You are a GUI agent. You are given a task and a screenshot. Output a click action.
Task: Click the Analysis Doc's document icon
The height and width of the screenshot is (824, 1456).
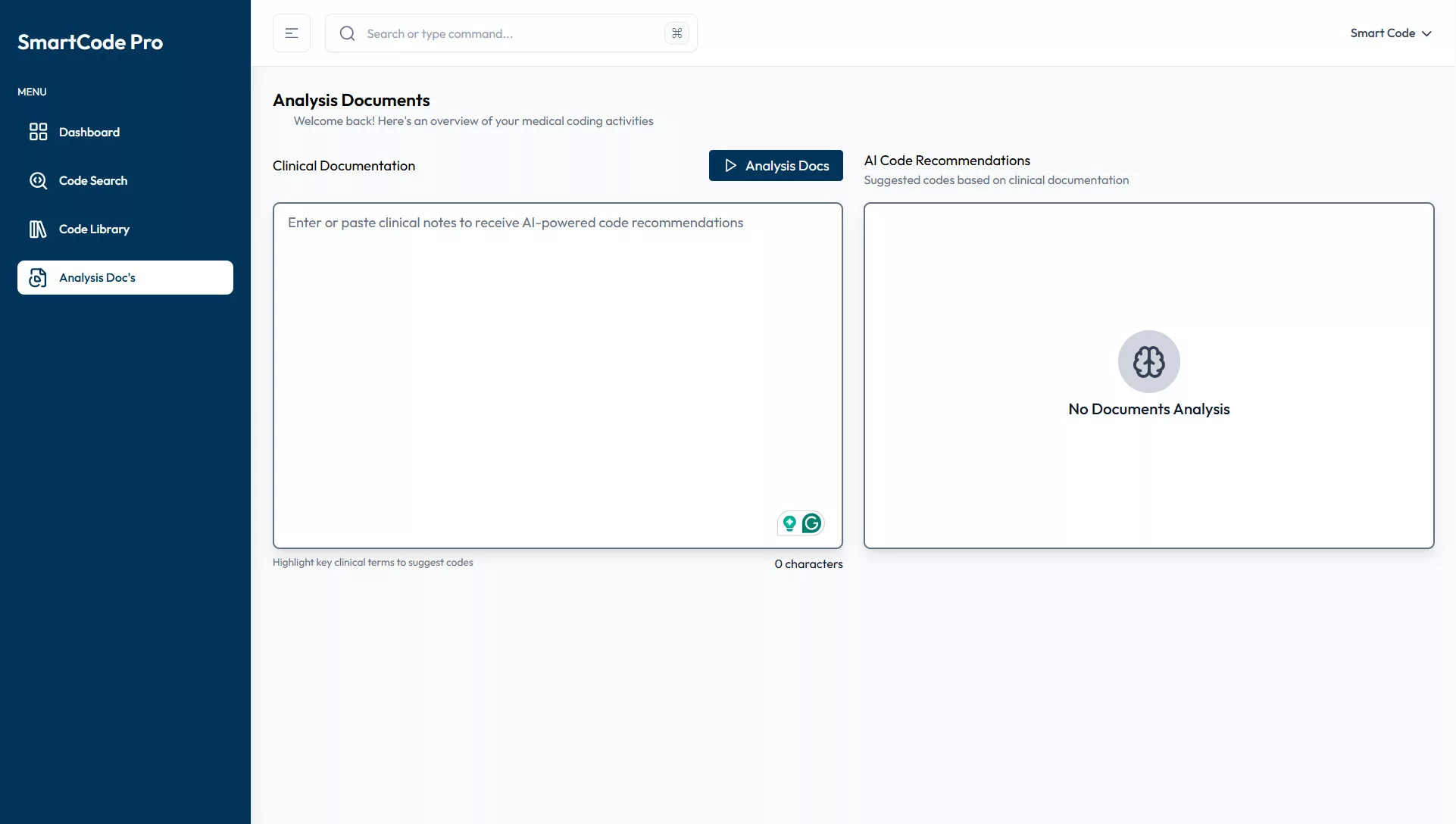38,278
